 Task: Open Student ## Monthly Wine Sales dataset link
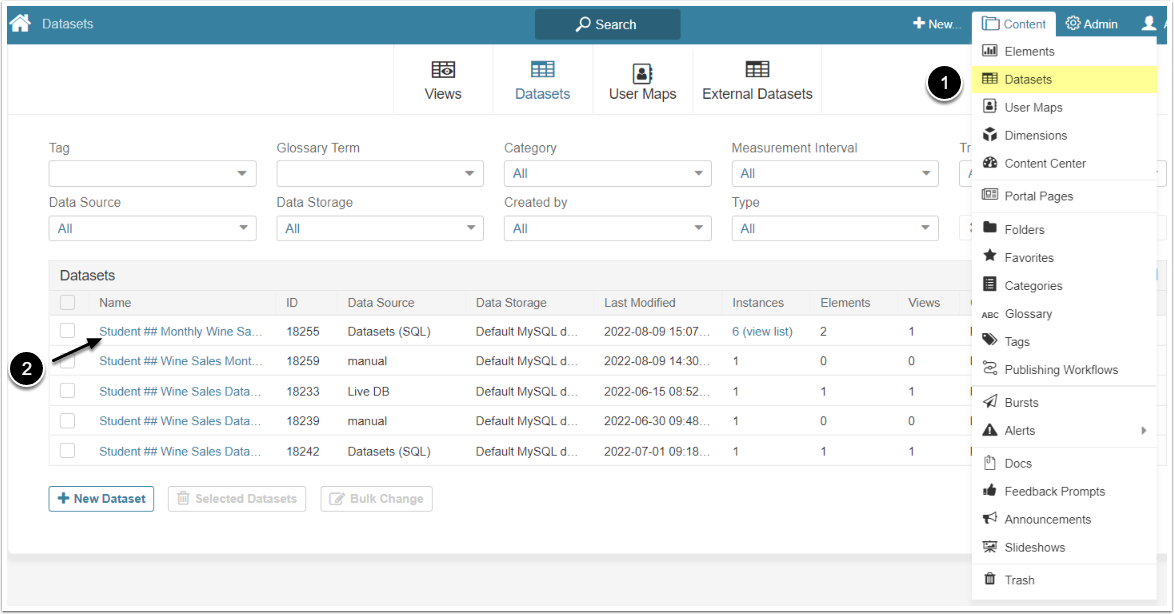pyautogui.click(x=180, y=331)
